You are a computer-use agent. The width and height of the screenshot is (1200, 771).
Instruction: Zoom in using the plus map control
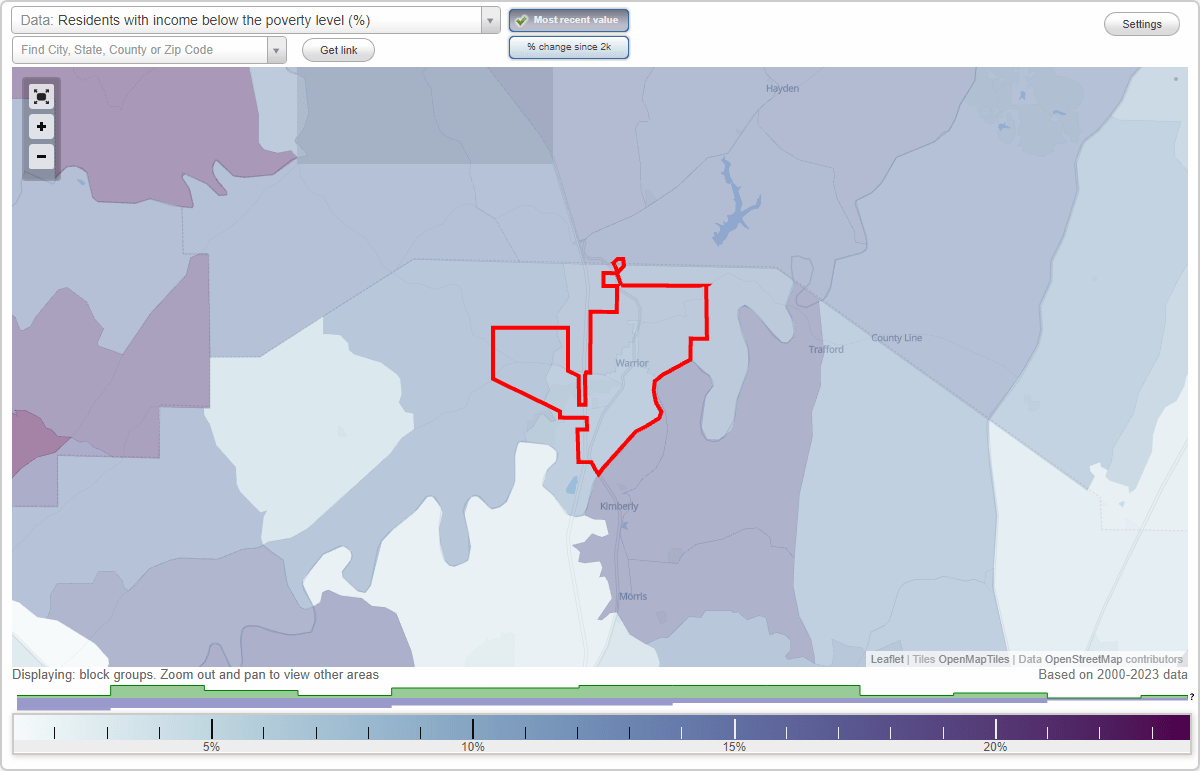tap(41, 127)
